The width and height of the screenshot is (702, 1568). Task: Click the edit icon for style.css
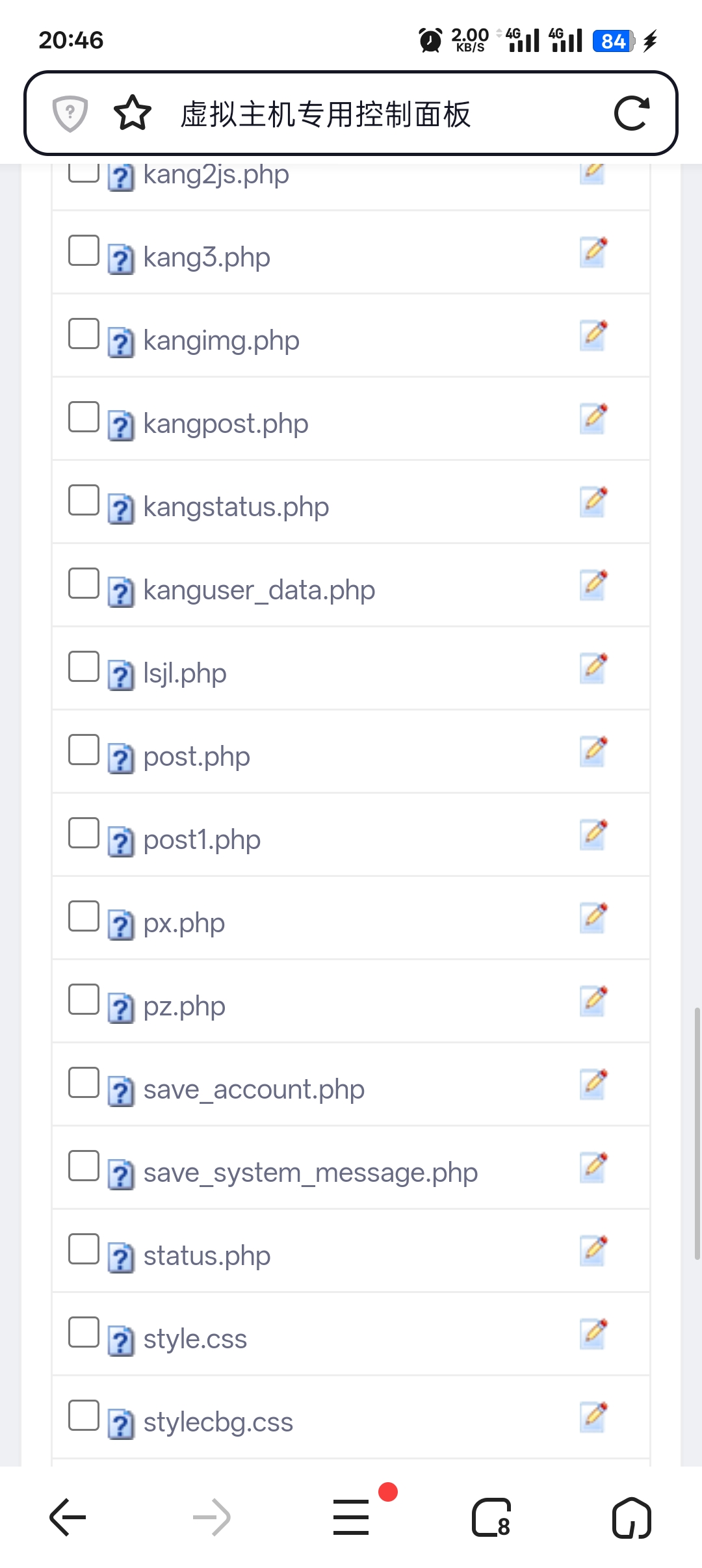tap(593, 1334)
